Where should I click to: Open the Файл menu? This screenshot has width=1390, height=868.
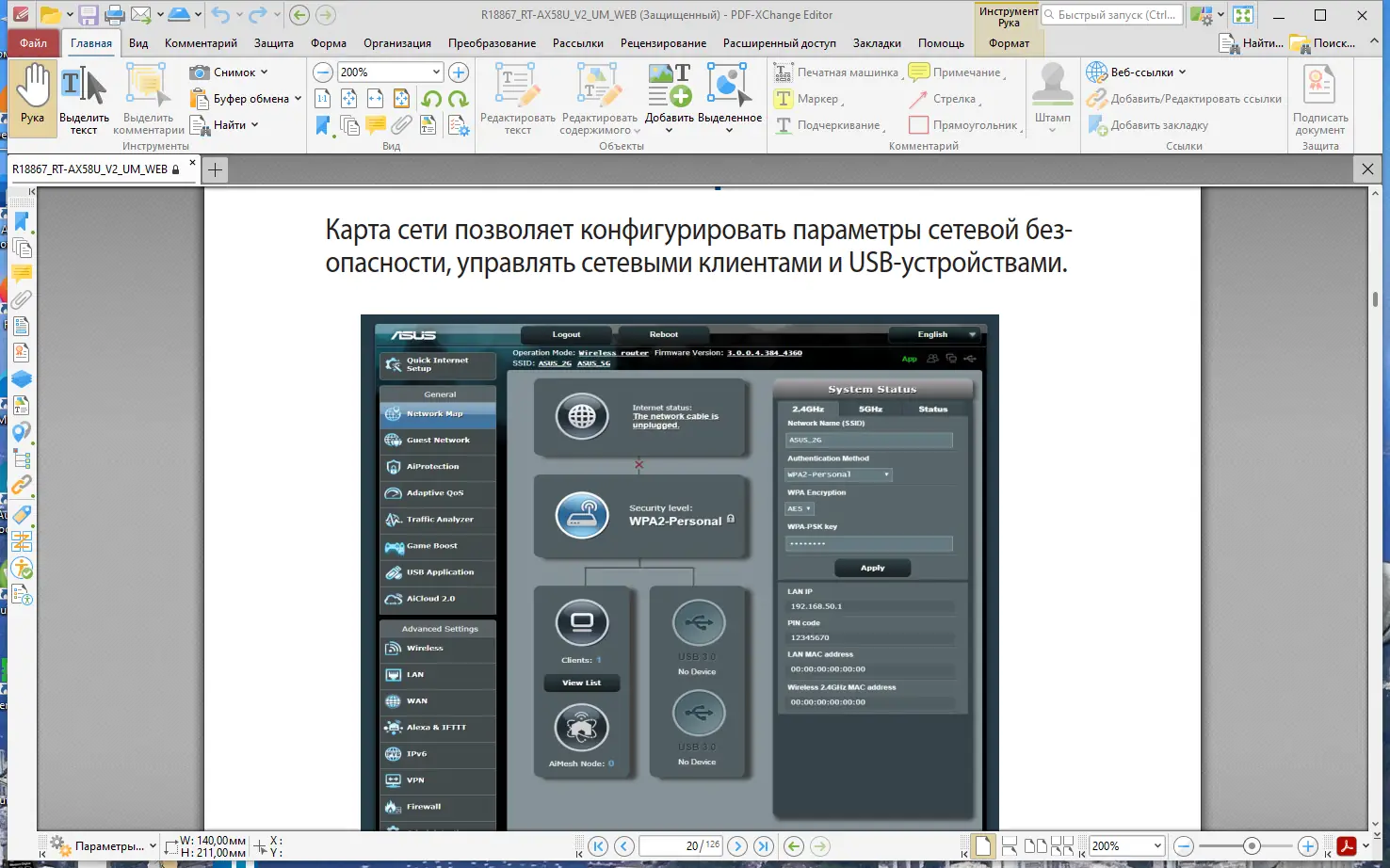[33, 42]
